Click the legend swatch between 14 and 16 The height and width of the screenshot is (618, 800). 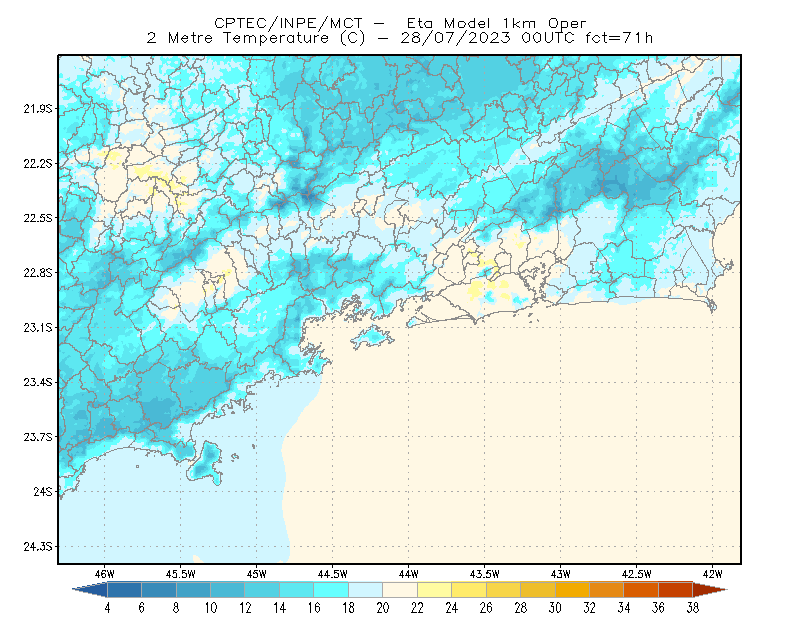297,589
